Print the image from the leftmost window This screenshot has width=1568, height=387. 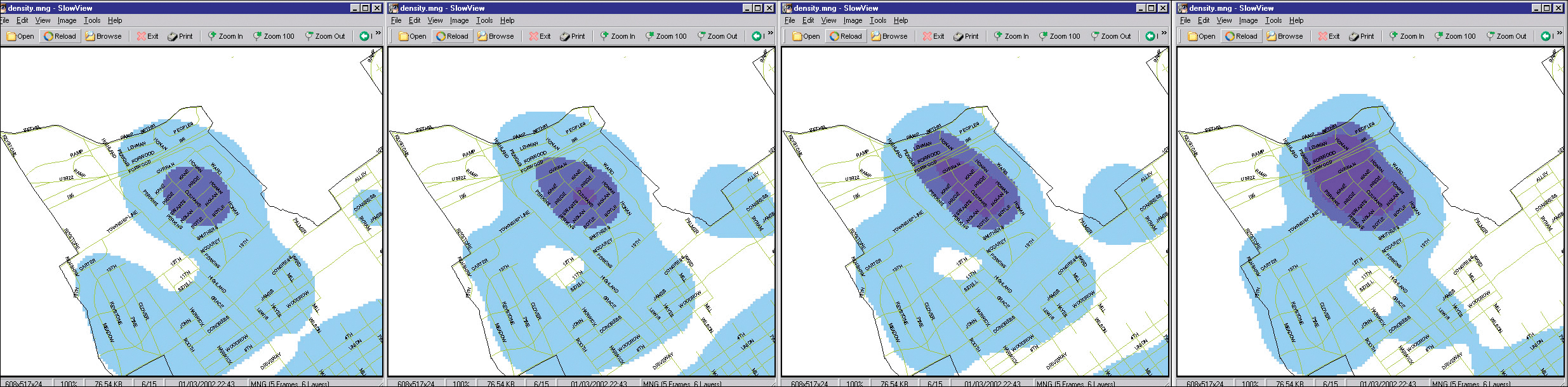click(180, 36)
